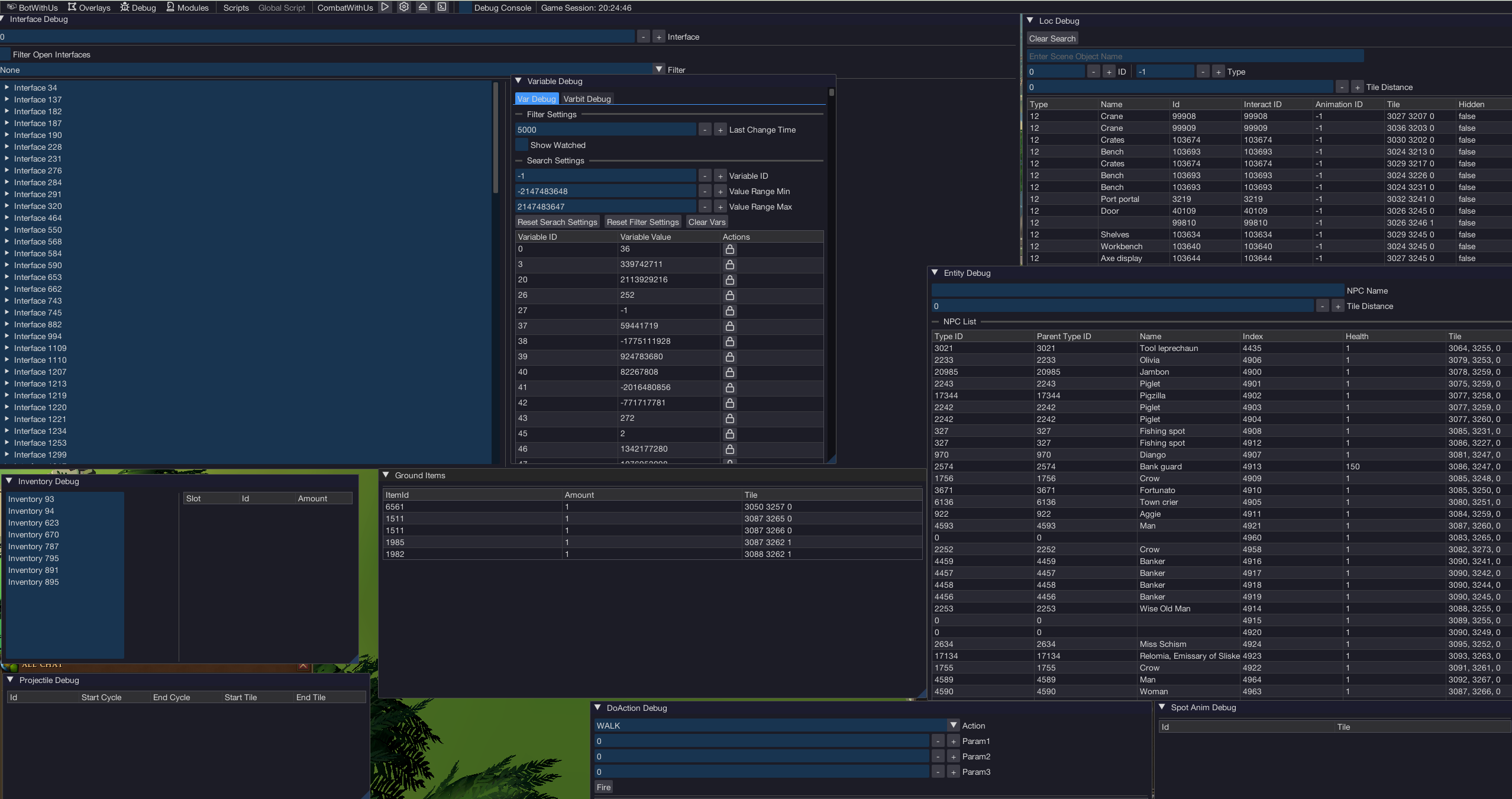The width and height of the screenshot is (1512, 799).
Task: Collapse the Spot Anim Debug panel
Action: point(1162,707)
